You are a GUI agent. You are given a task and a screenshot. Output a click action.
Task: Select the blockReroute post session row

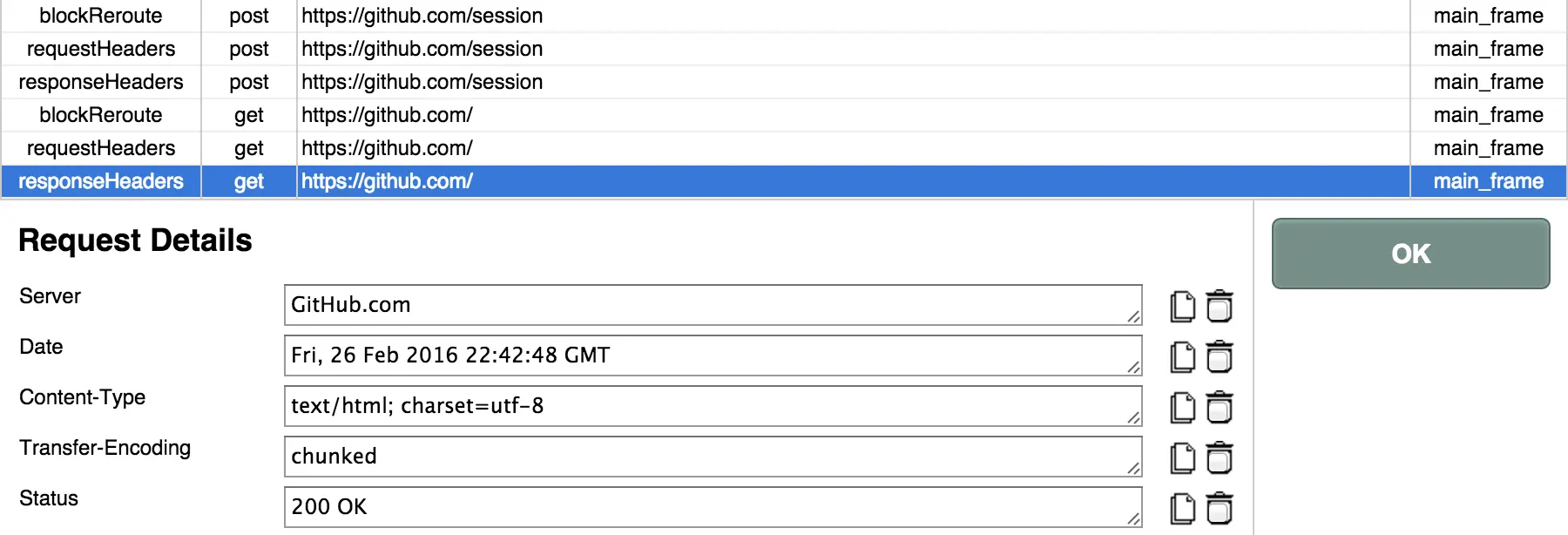point(784,16)
